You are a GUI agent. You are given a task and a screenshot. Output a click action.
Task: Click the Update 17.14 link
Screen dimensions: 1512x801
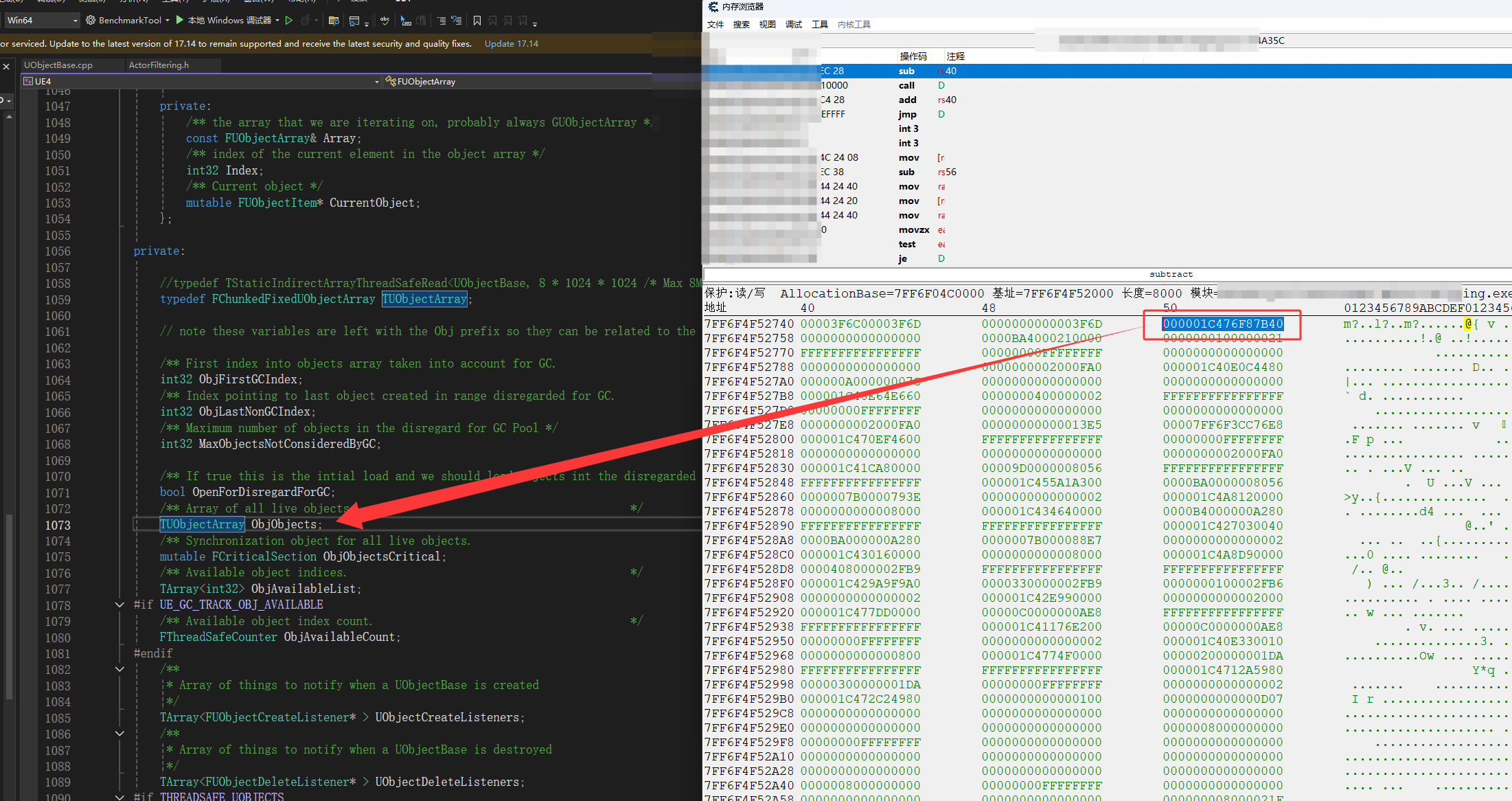click(511, 43)
